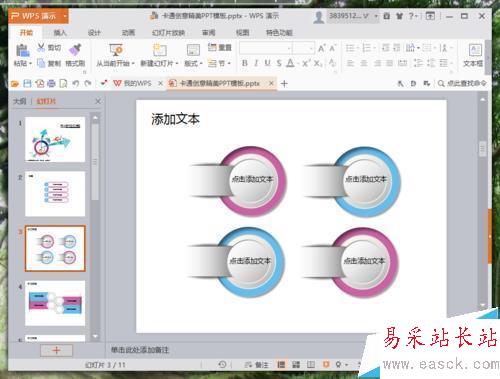The image size is (500, 379).
Task: Open the Slide Show (幻灯片放映) ribbon tab
Action: tap(168, 33)
